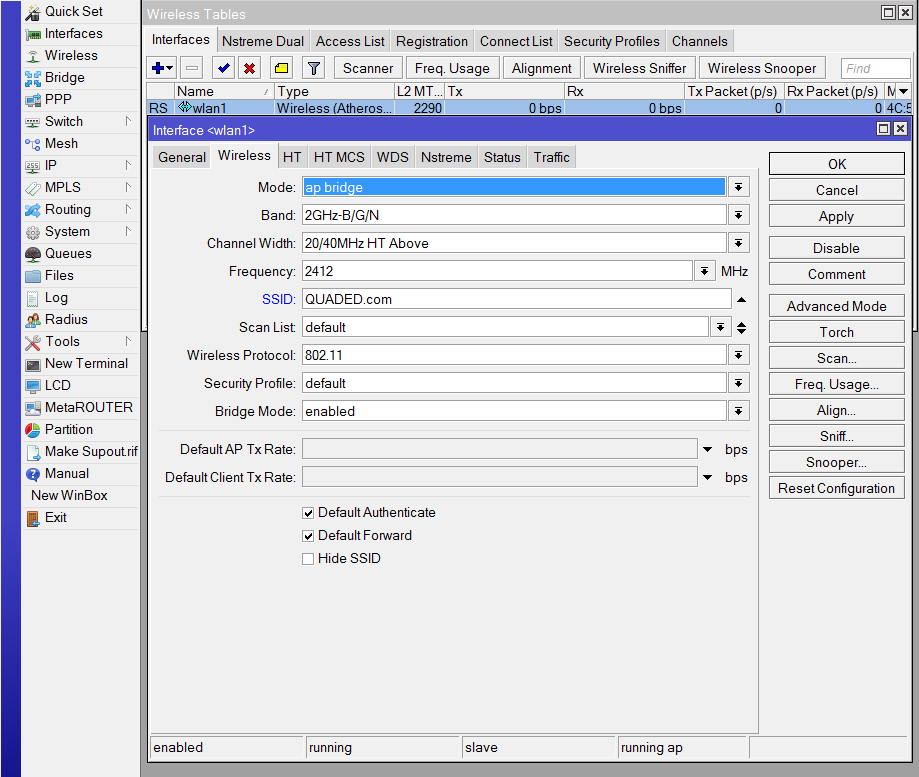Switch to the Status tab
This screenshot has height=777, width=919.
502,157
